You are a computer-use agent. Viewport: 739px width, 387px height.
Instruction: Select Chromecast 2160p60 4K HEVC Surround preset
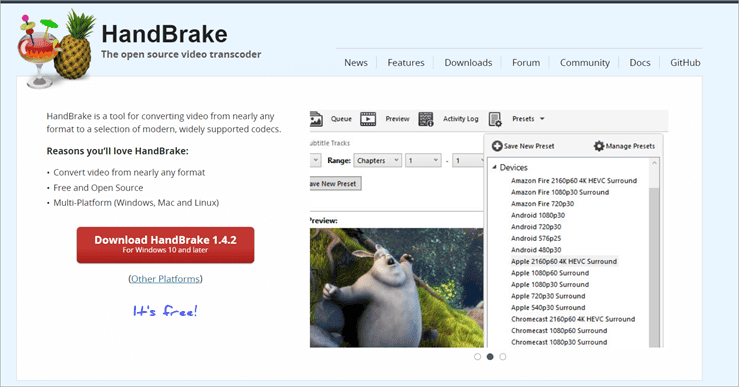point(573,319)
